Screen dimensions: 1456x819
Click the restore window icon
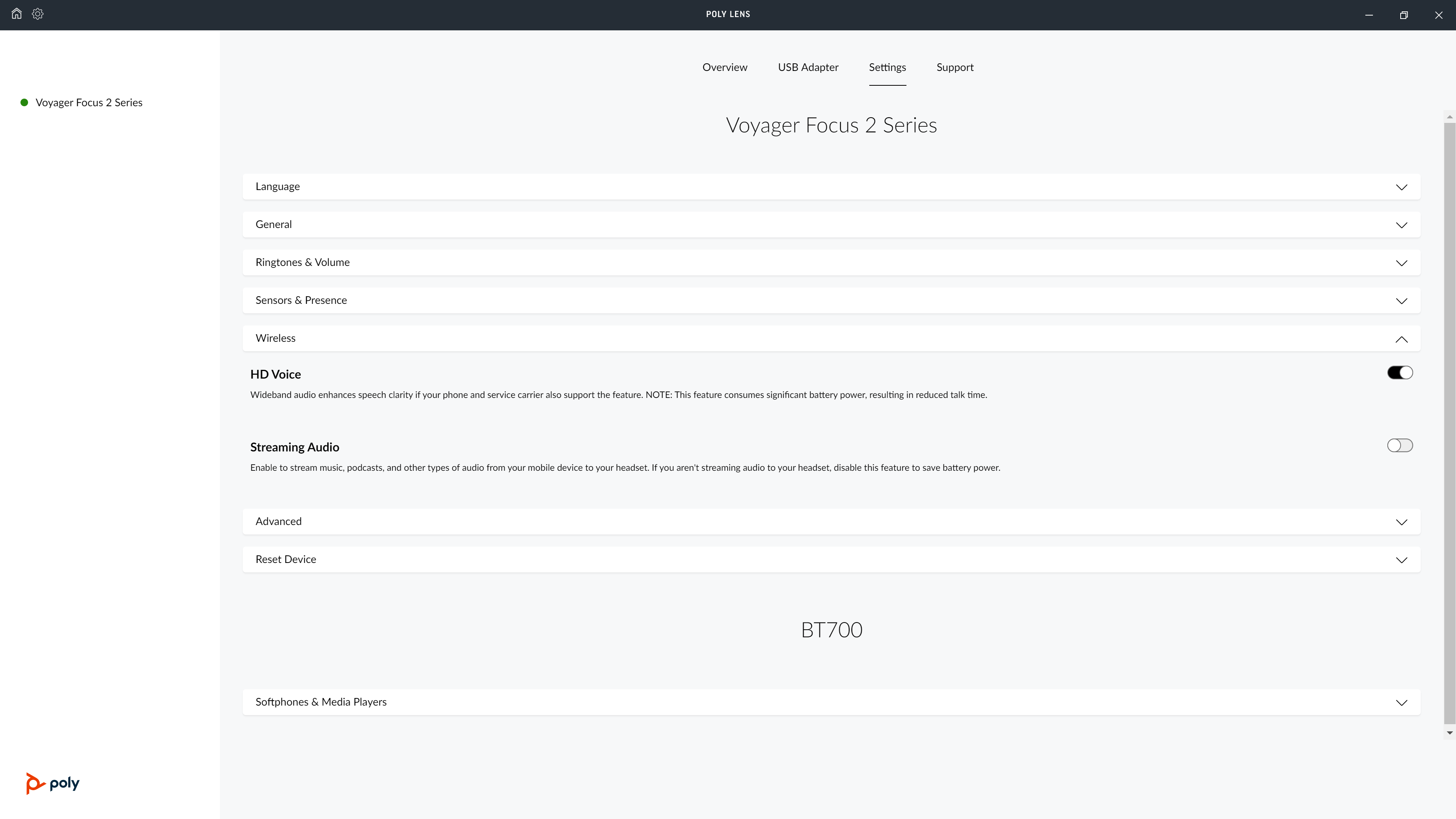1403,15
